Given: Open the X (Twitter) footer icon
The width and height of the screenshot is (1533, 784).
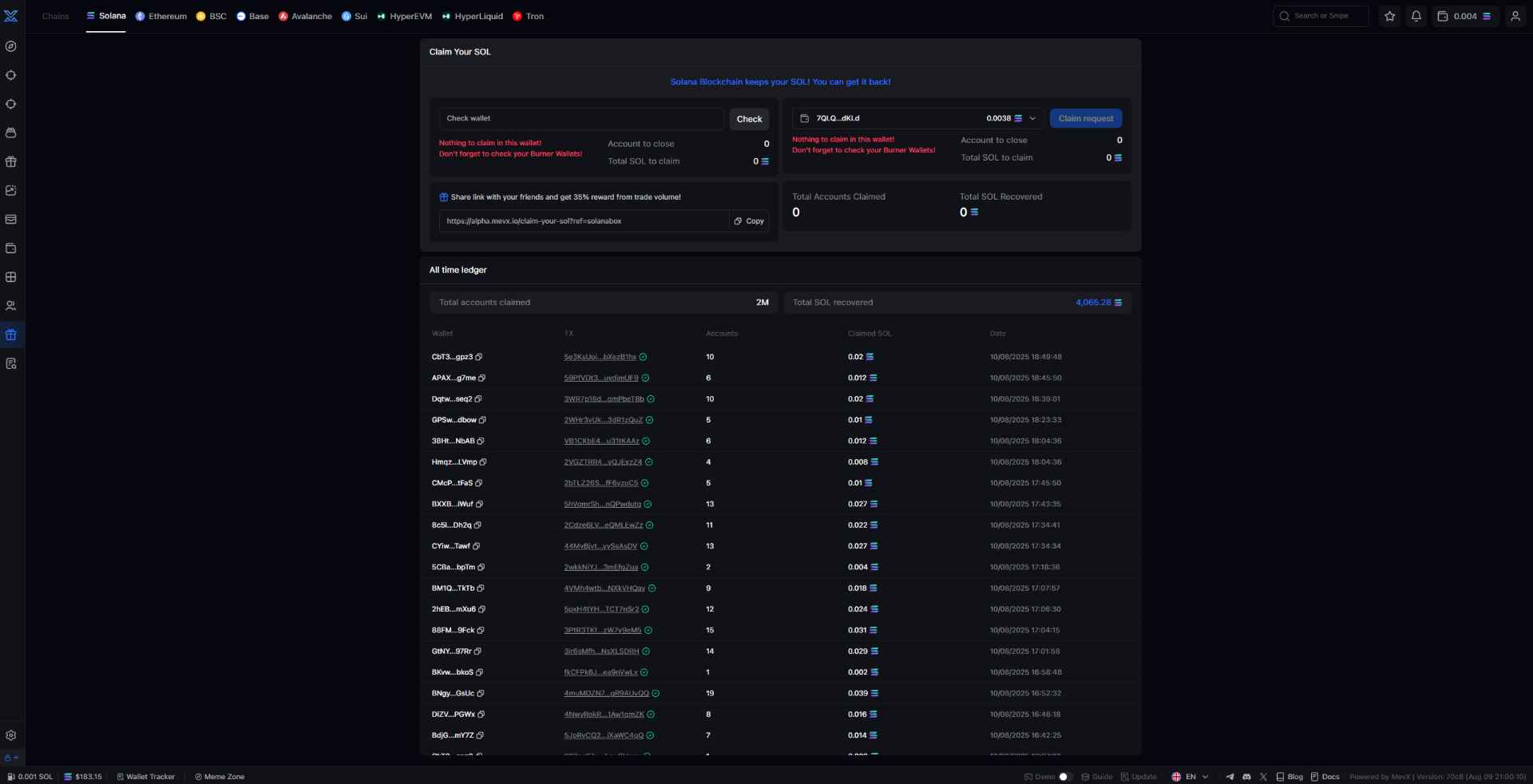Looking at the screenshot, I should click(1263, 777).
